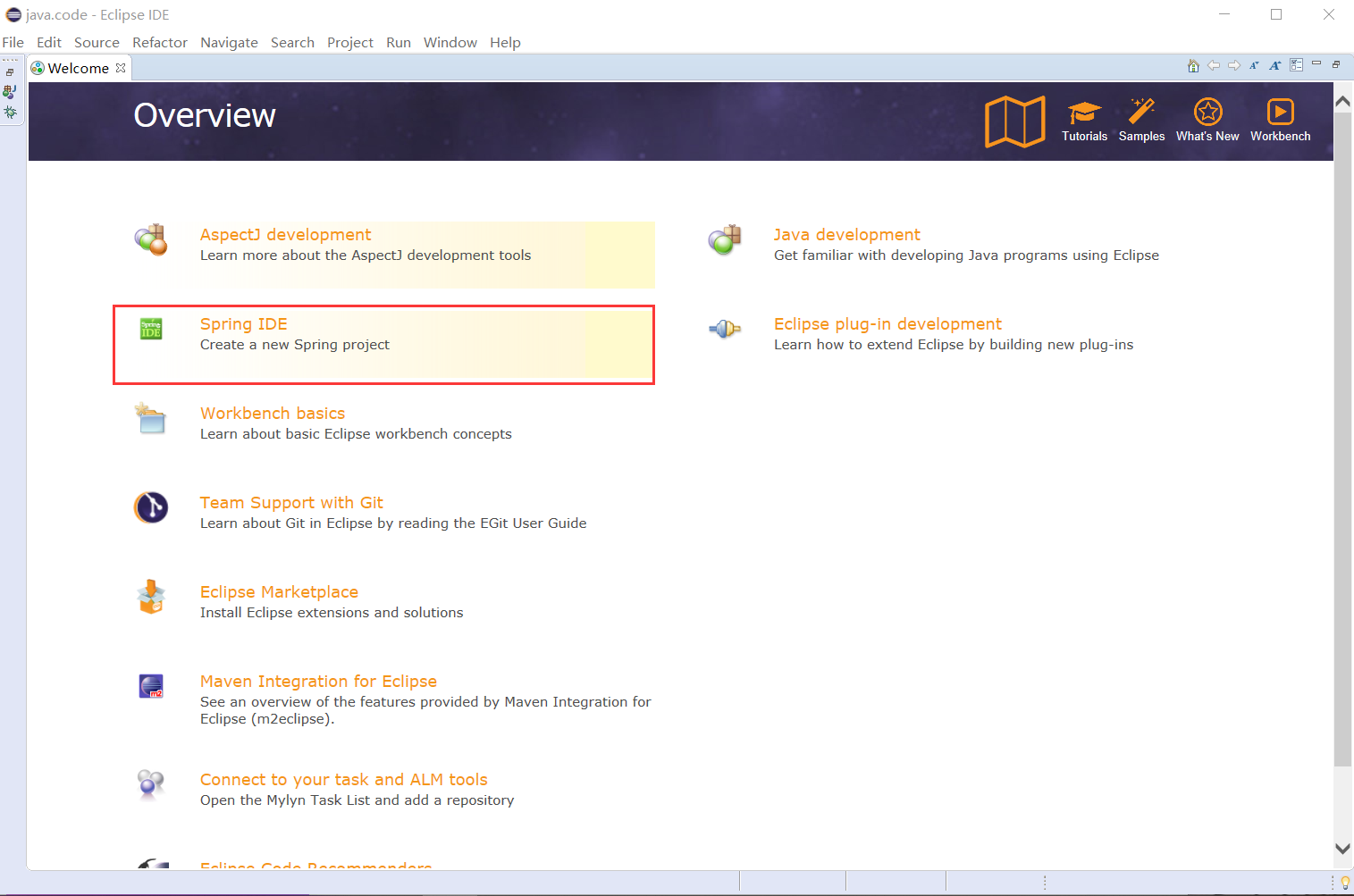Open the Eclipse Marketplace link
This screenshot has height=896, width=1354.
click(x=279, y=591)
